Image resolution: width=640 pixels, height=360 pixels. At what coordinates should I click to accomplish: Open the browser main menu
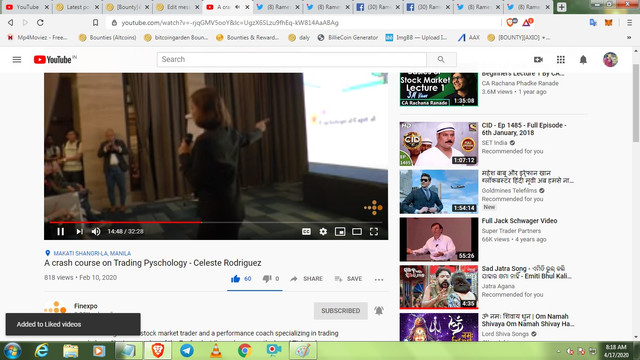coord(630,23)
